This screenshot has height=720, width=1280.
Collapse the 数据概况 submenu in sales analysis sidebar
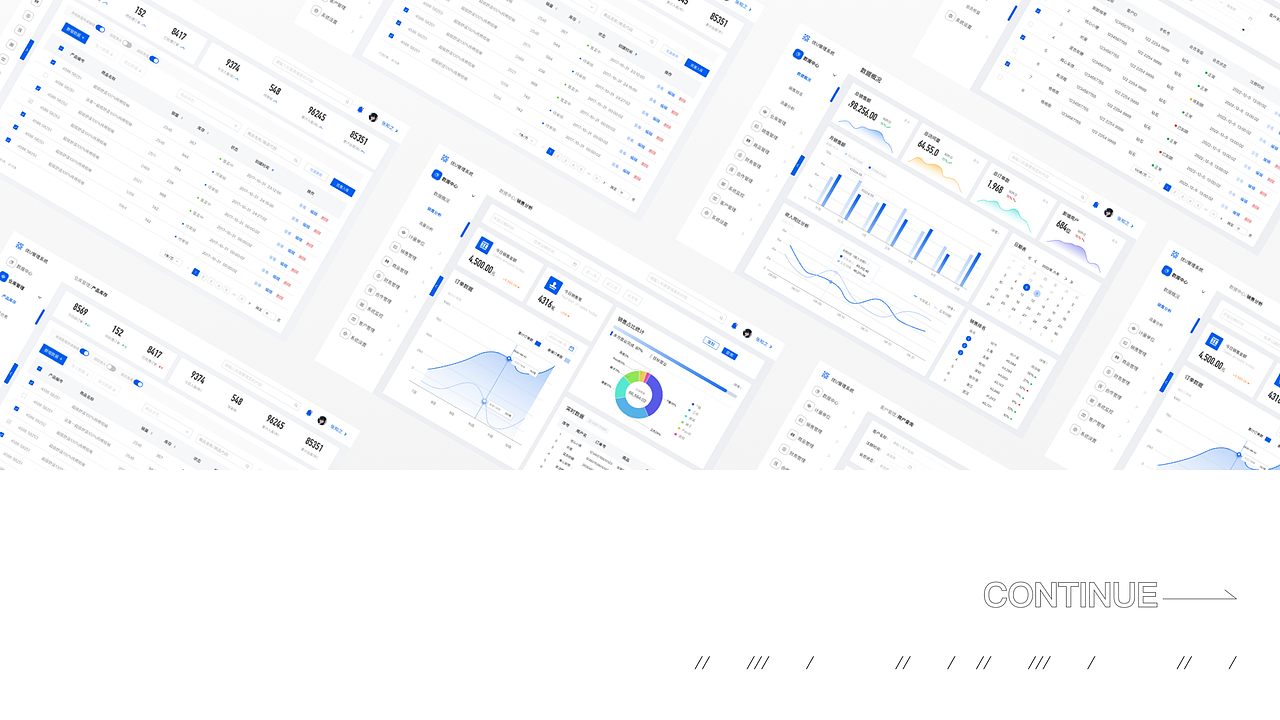pos(473,195)
